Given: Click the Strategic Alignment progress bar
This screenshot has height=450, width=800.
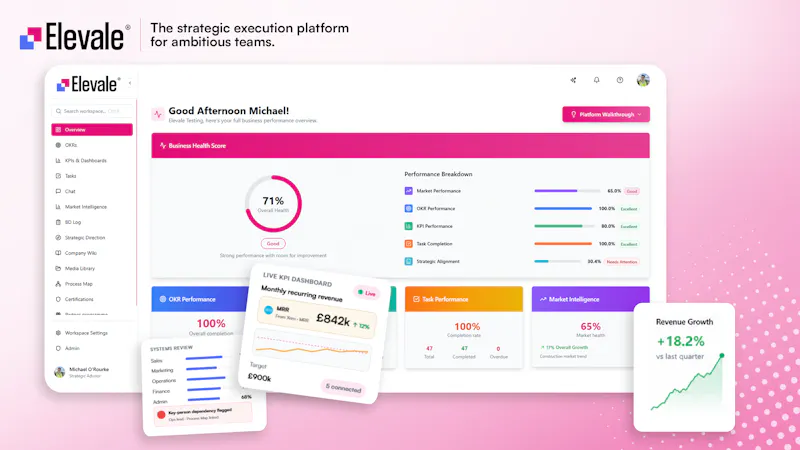Looking at the screenshot, I should tap(558, 261).
